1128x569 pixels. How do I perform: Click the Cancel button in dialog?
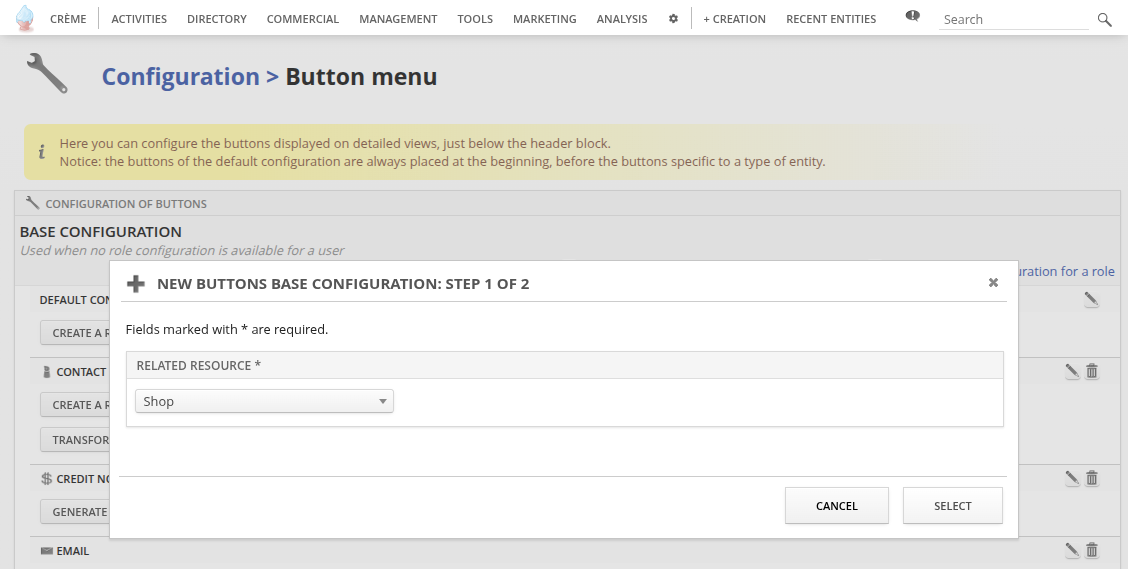[x=837, y=506]
